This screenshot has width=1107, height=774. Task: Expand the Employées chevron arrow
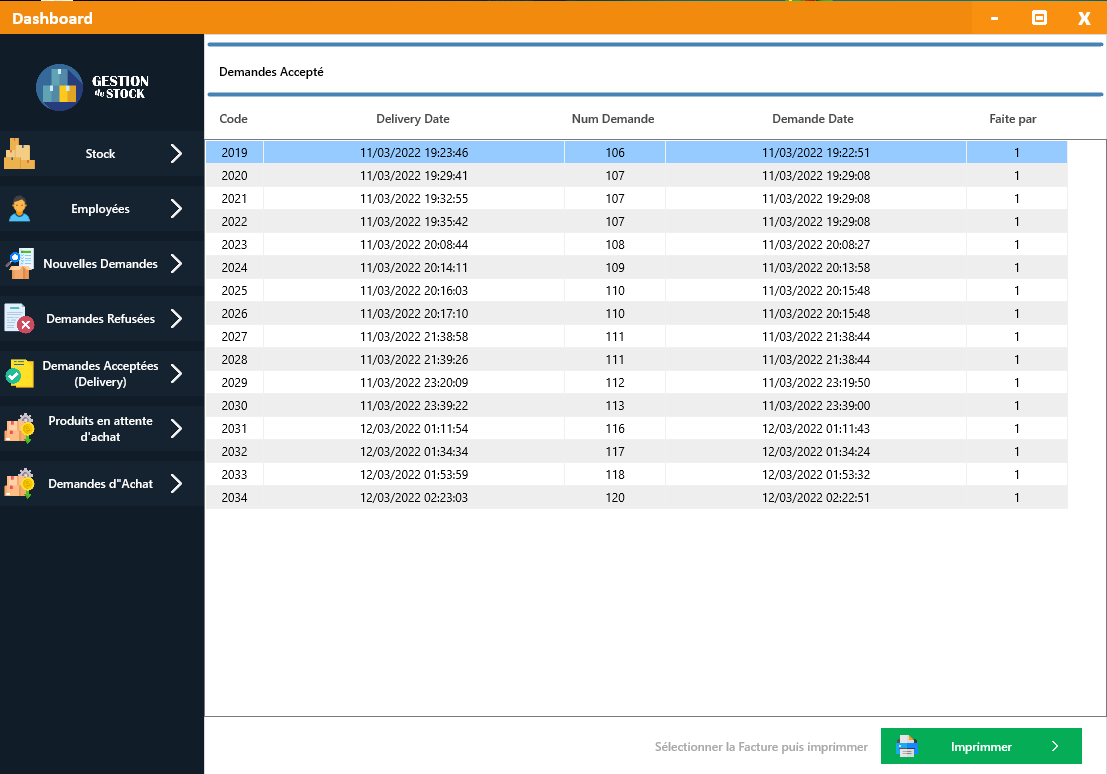point(176,209)
